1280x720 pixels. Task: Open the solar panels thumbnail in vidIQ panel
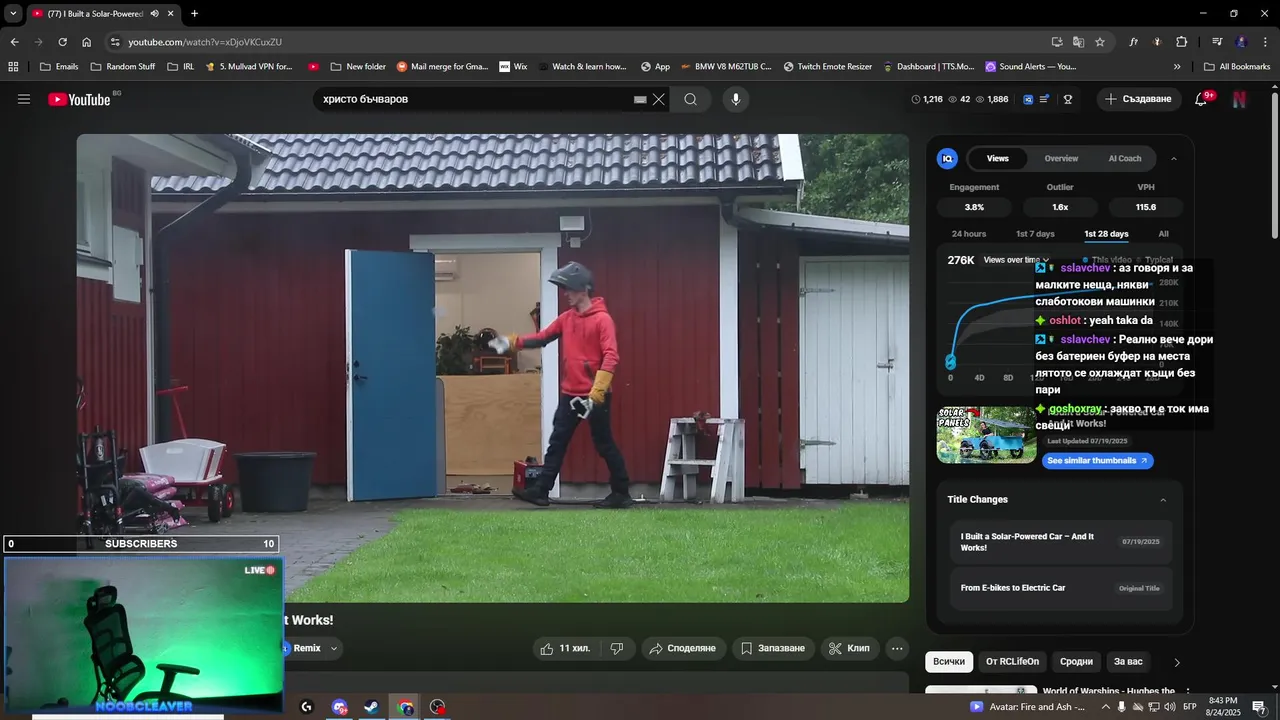pos(986,434)
